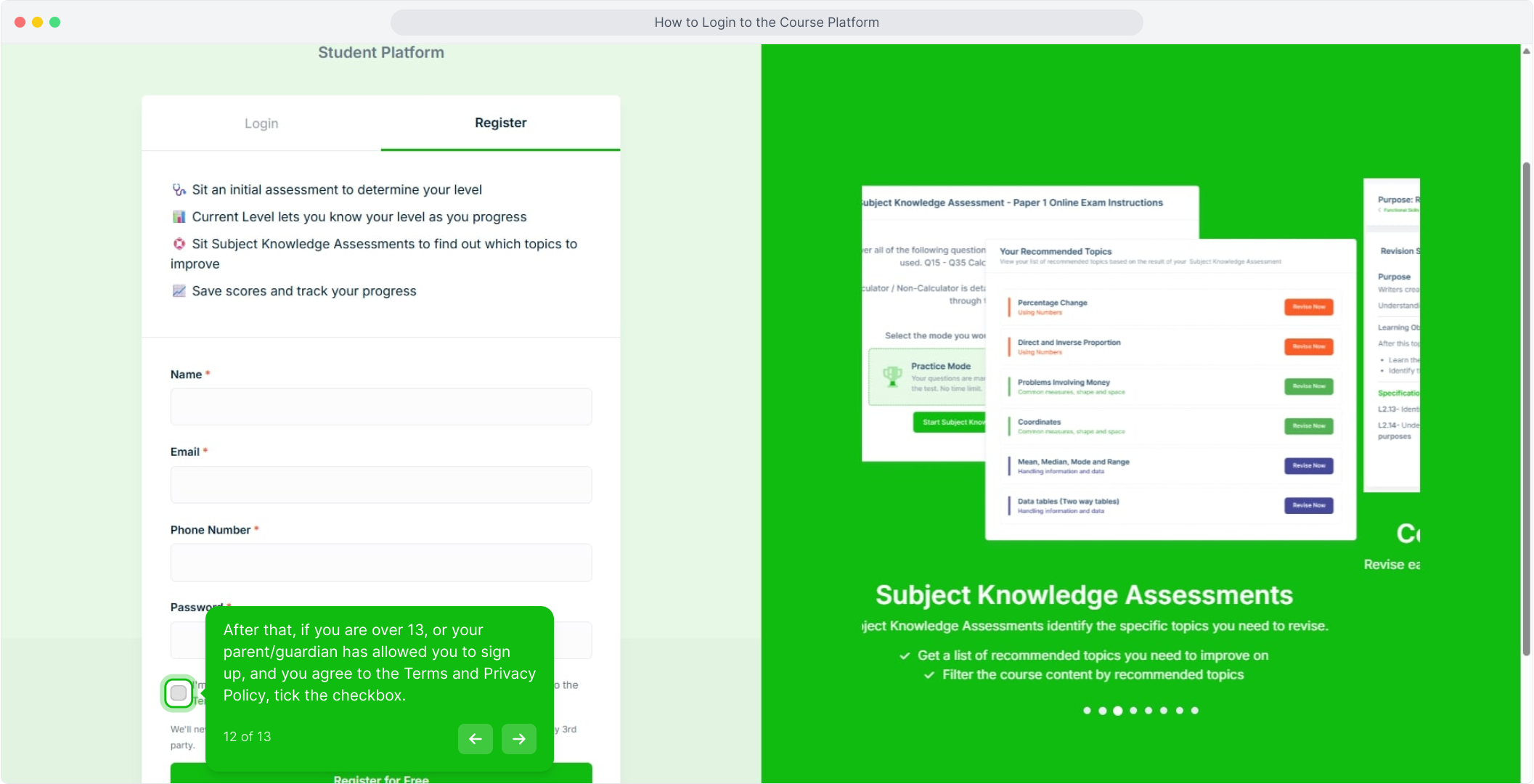Click Revise Now for Mean, Median, Mode and Range
This screenshot has width=1534, height=784.
tap(1309, 466)
